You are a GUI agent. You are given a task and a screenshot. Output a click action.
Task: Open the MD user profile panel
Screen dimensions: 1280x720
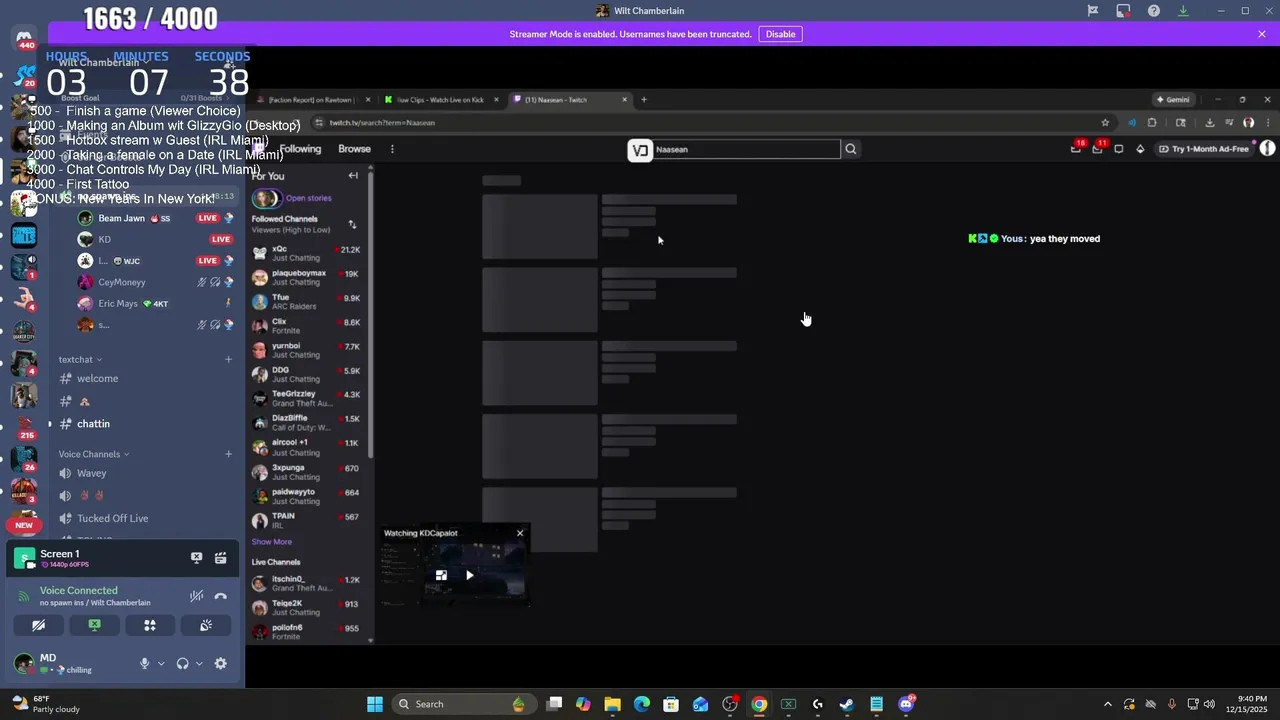[66, 663]
